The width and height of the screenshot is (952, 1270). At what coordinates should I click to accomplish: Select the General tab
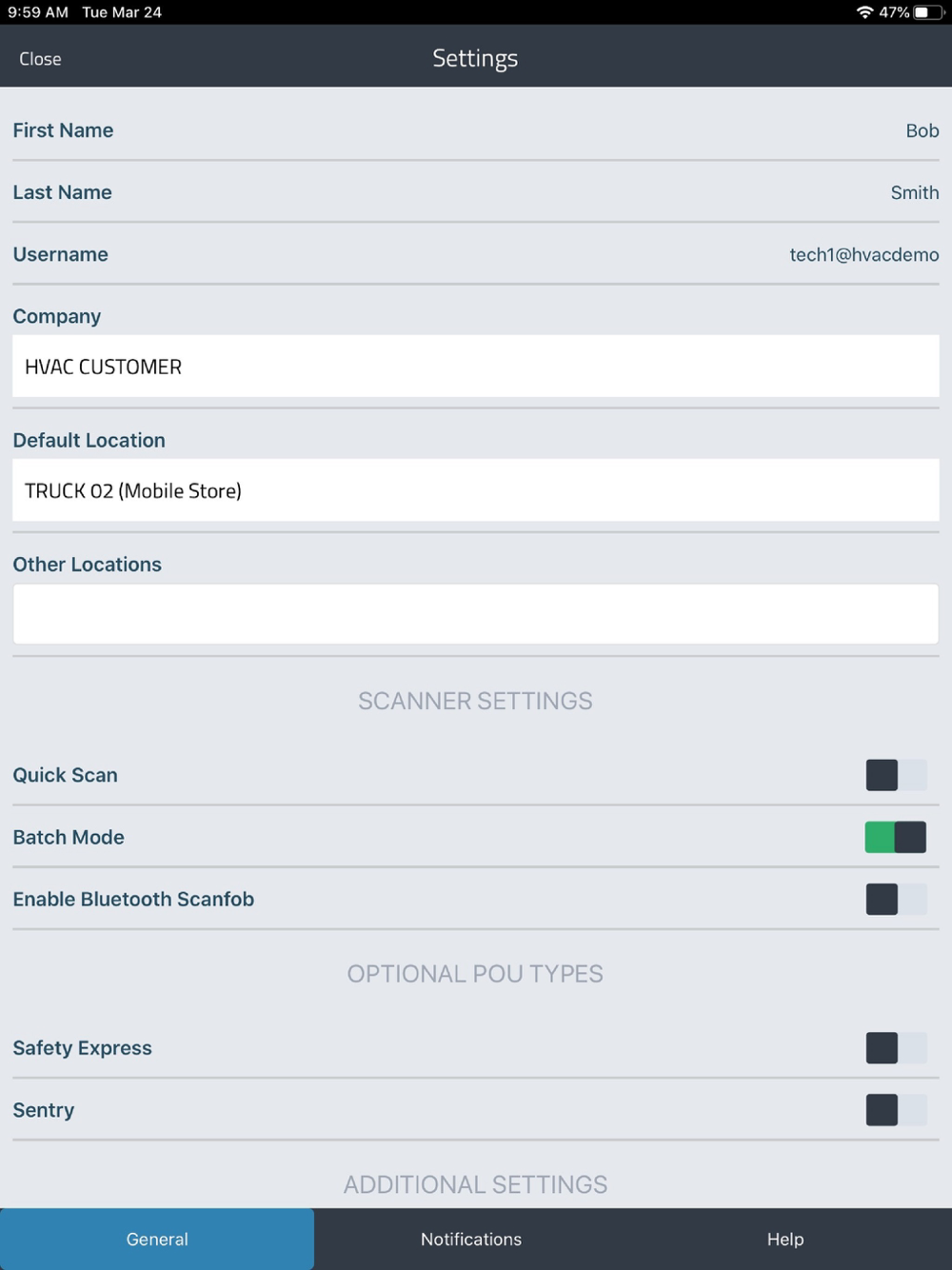tap(157, 1239)
